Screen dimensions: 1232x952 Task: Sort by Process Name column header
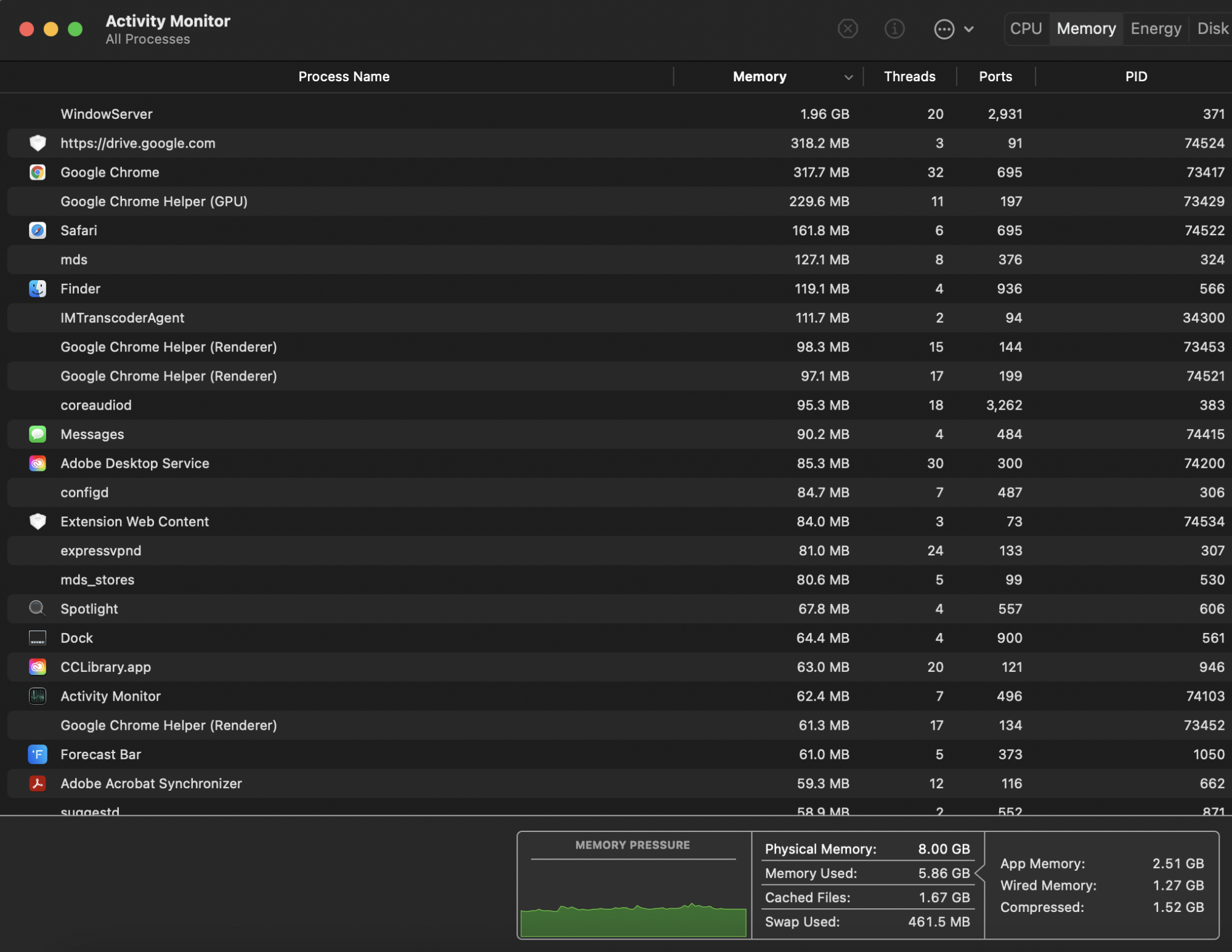[344, 76]
